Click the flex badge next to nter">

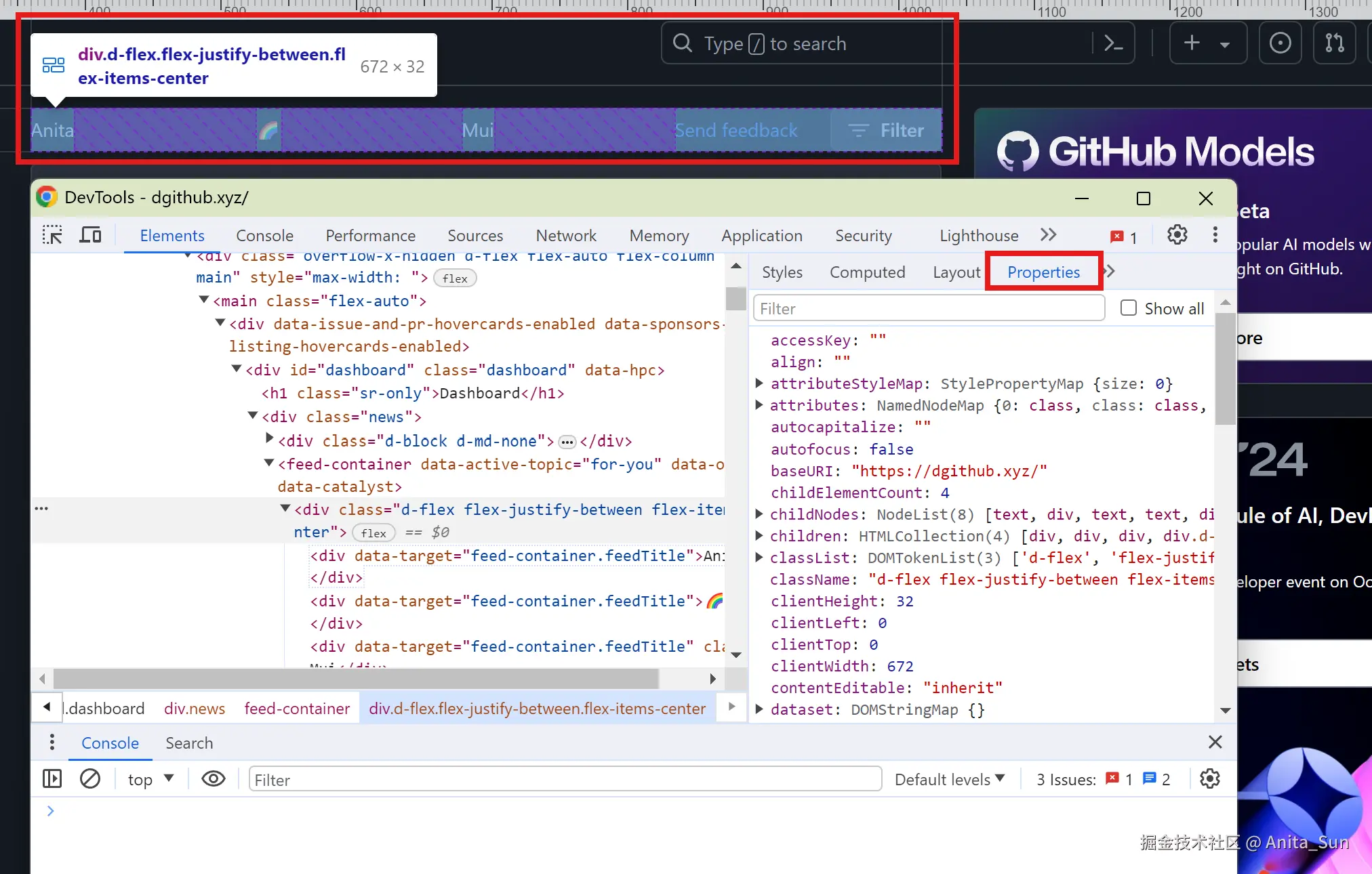point(374,533)
